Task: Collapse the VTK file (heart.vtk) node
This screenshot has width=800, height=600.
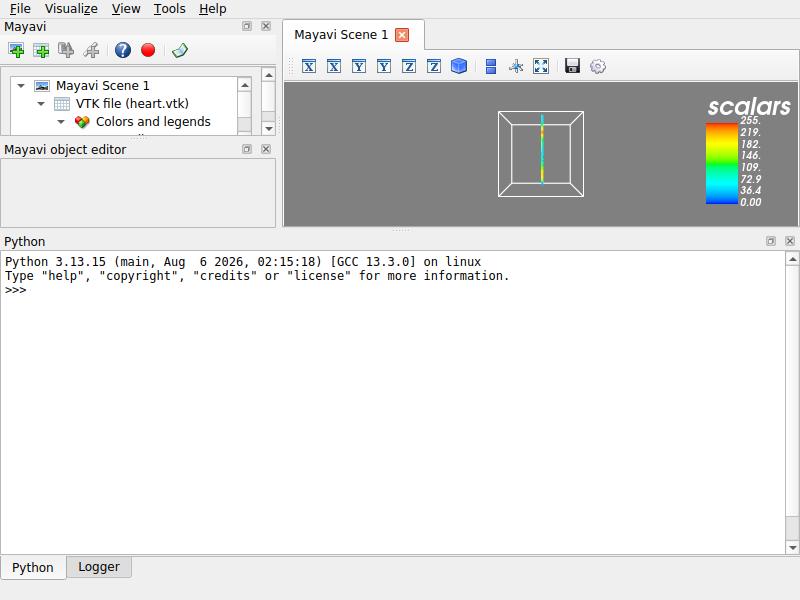Action: pyautogui.click(x=41, y=104)
